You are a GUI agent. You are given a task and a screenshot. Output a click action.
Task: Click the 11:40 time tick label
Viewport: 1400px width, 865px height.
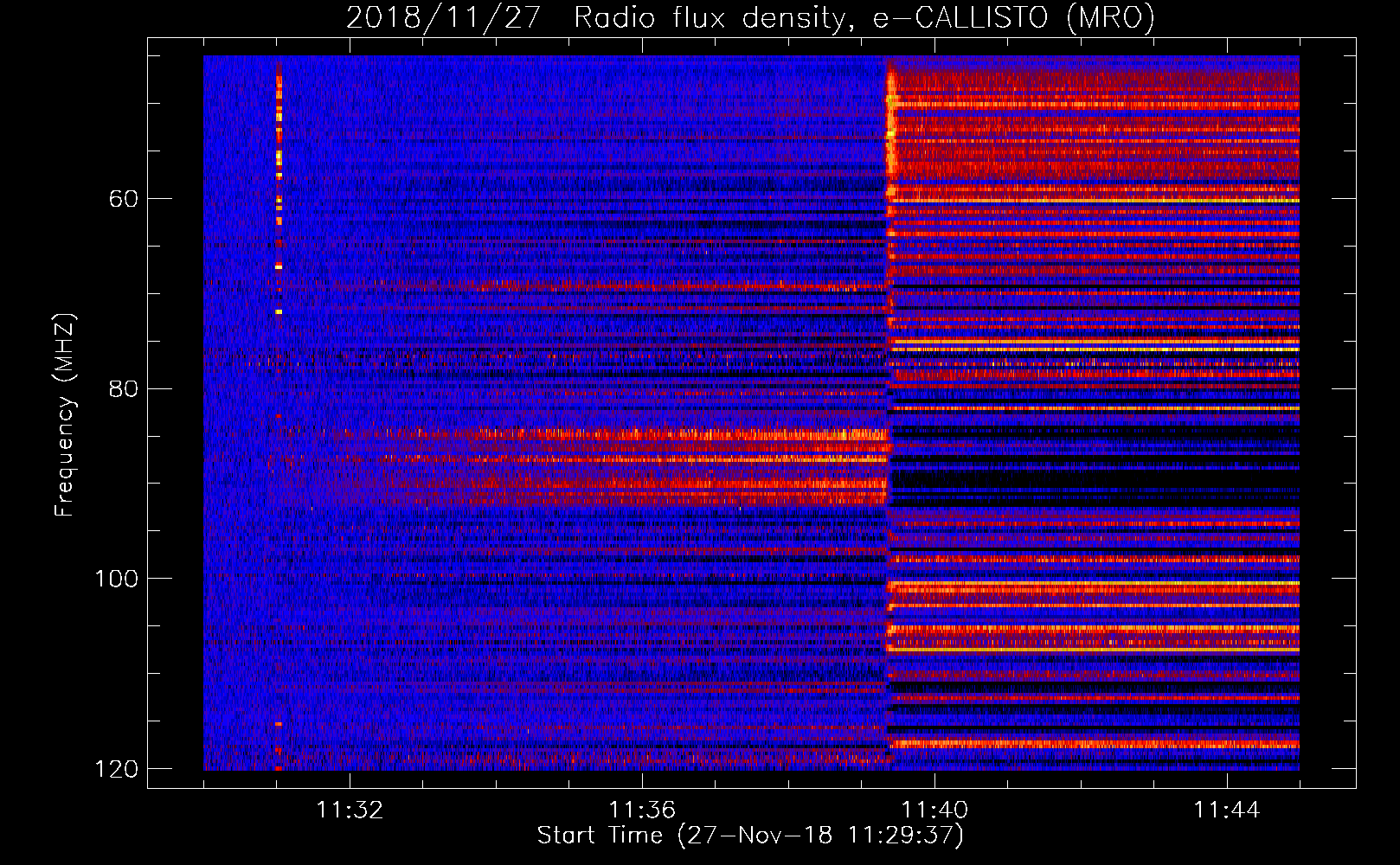pos(934,811)
